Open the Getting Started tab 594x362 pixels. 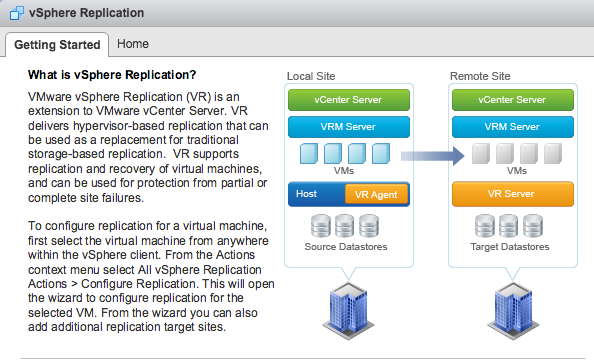pyautogui.click(x=57, y=45)
